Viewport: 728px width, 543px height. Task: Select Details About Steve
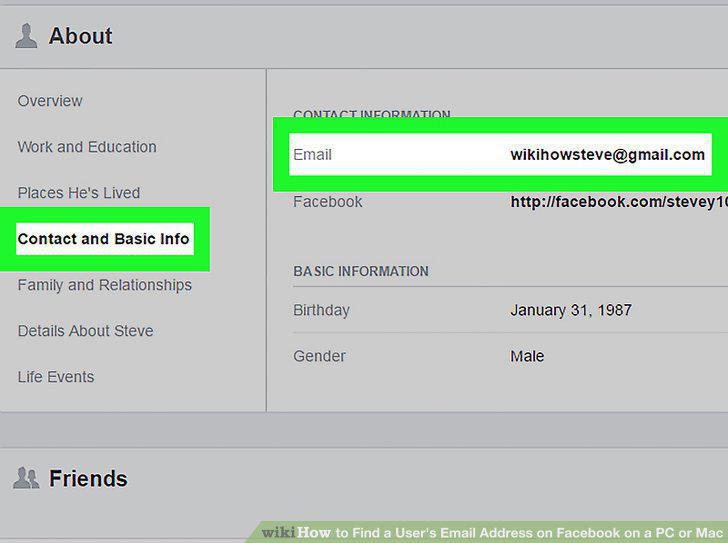tap(85, 330)
